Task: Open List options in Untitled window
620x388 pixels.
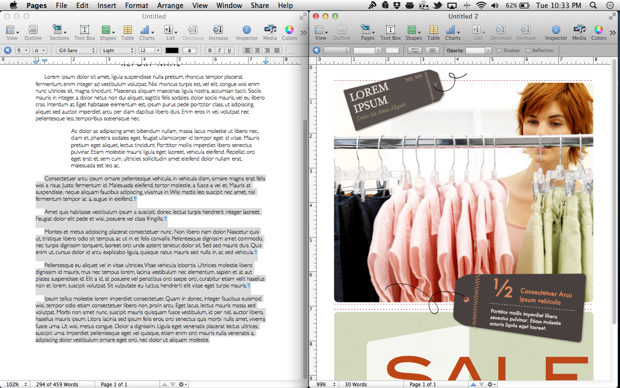Action: point(170,32)
